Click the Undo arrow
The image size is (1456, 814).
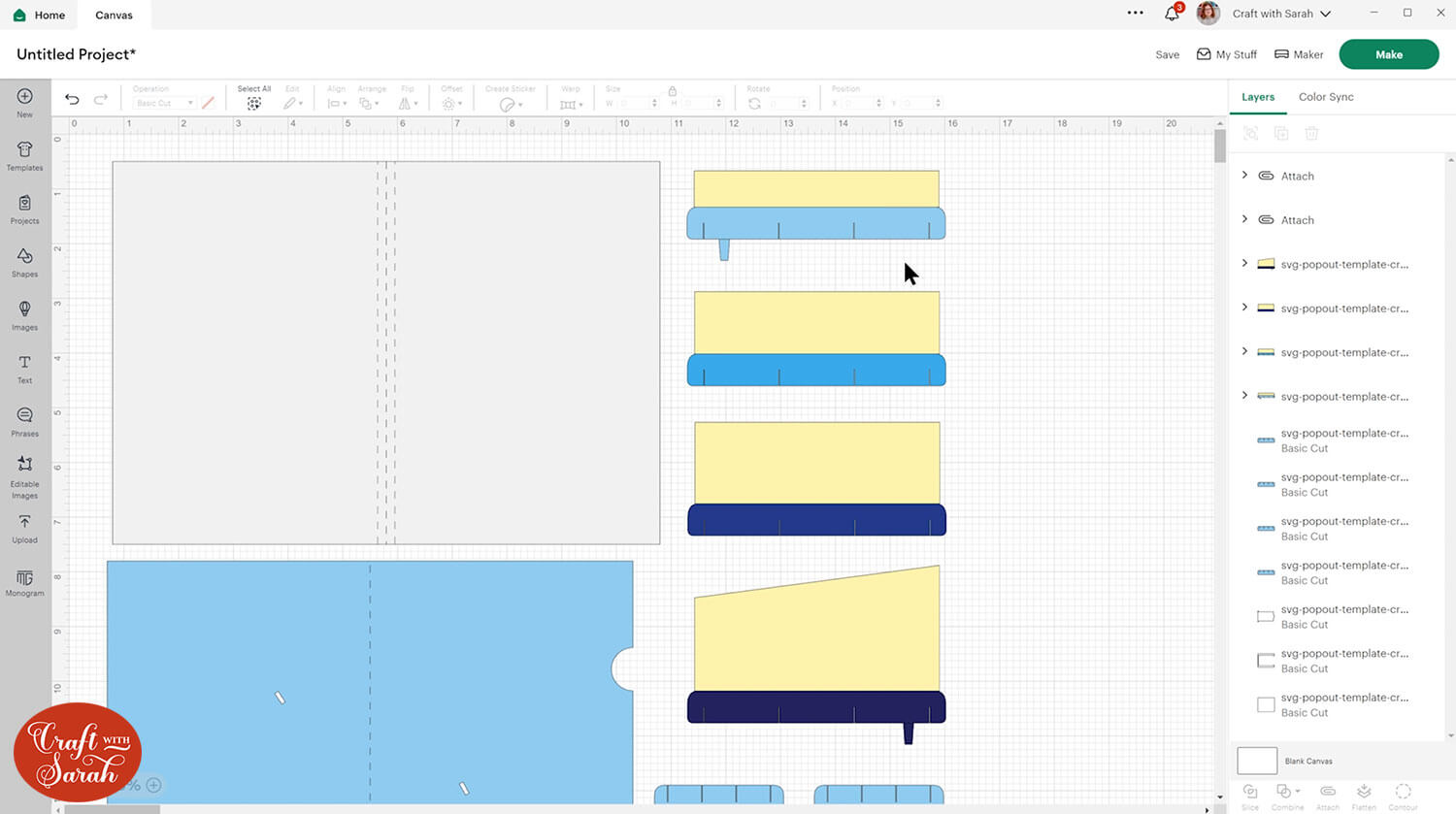pos(72,99)
